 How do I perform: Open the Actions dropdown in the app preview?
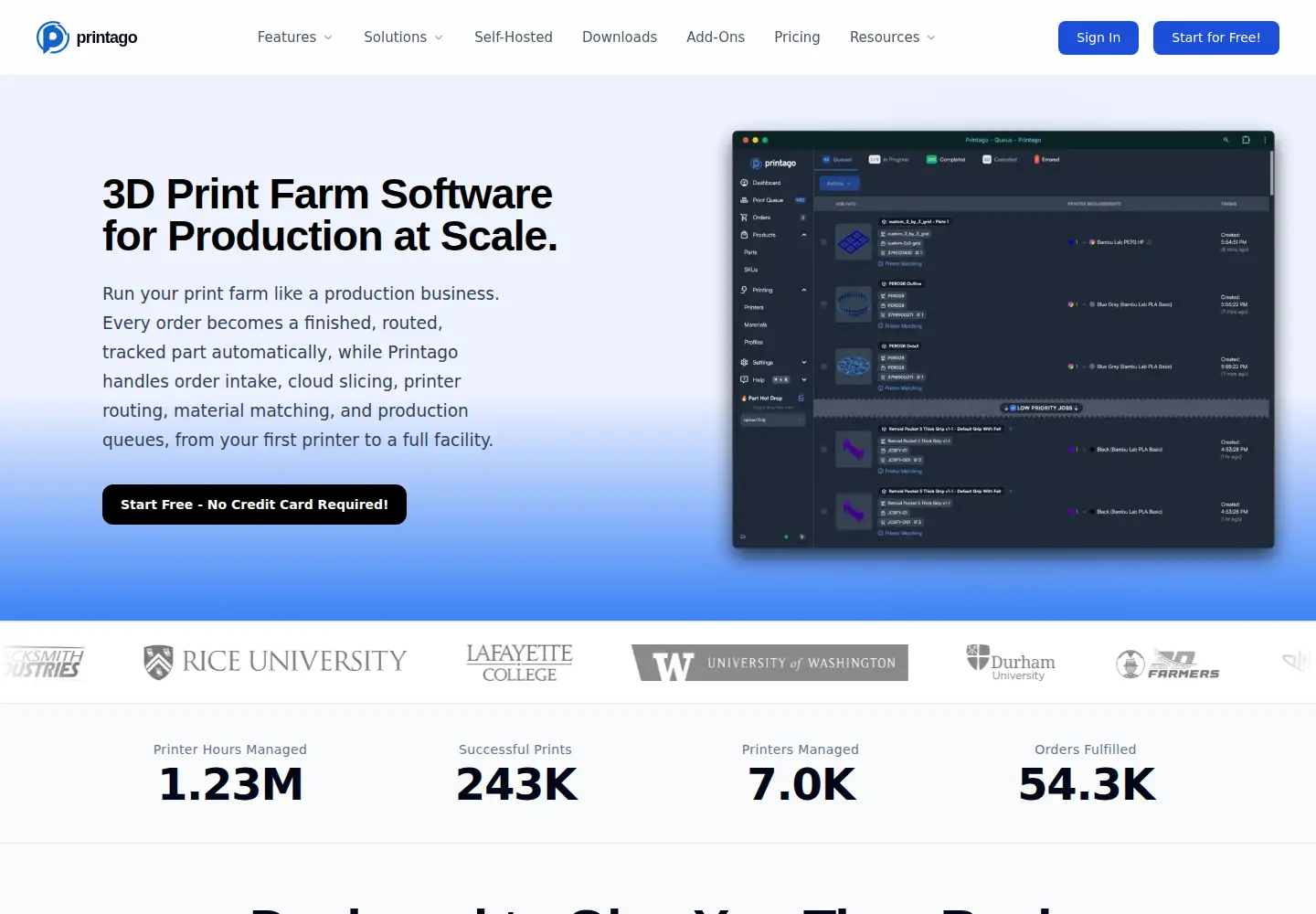point(839,184)
